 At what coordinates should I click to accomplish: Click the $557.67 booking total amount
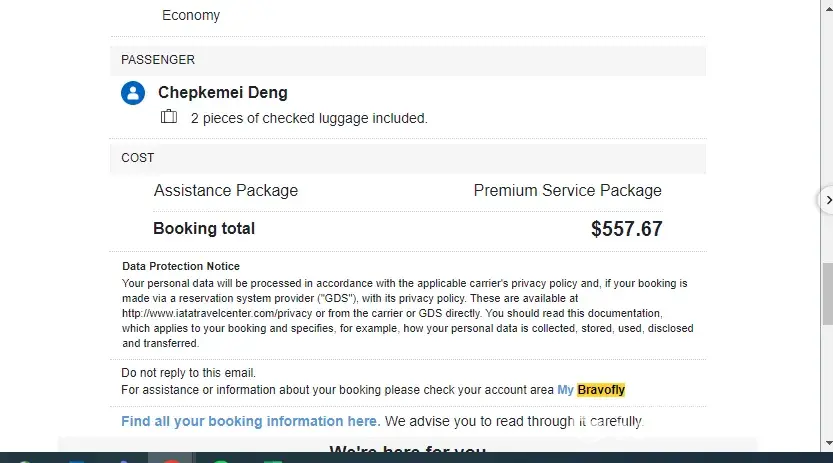[626, 229]
